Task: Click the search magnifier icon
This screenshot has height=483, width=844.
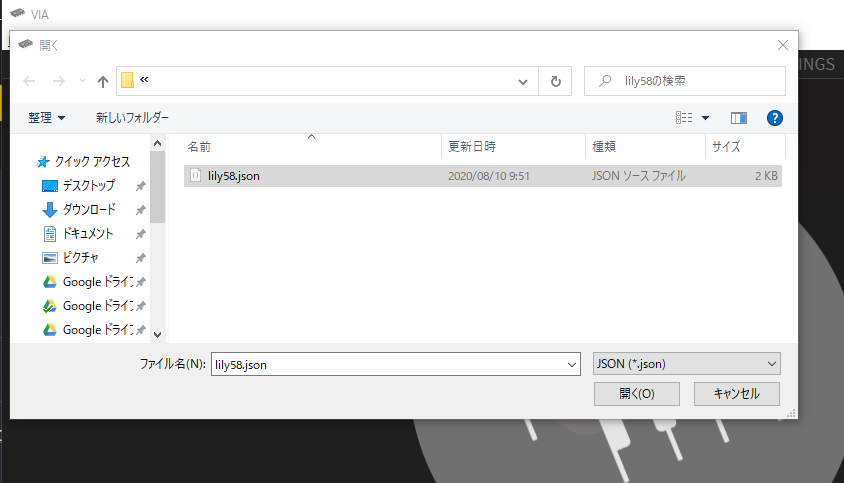Action: coord(605,81)
